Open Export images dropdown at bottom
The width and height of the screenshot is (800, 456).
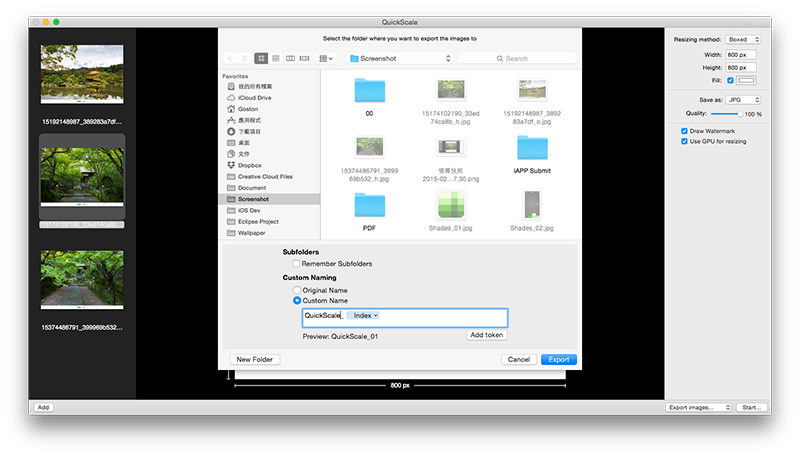pos(698,407)
